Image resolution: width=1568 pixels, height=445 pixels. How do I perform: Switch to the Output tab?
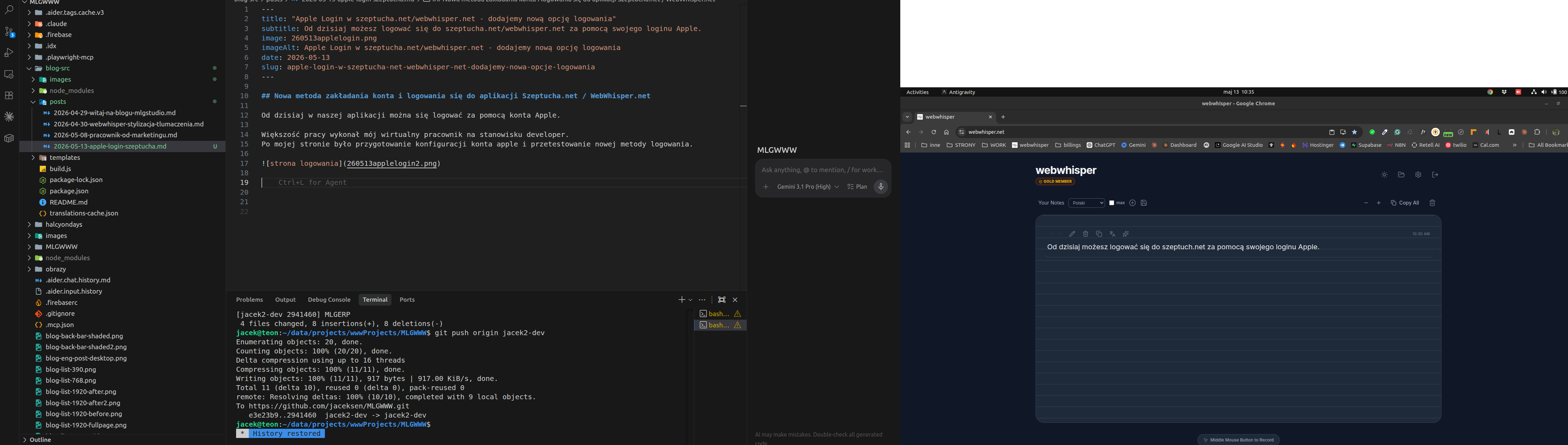click(x=285, y=300)
